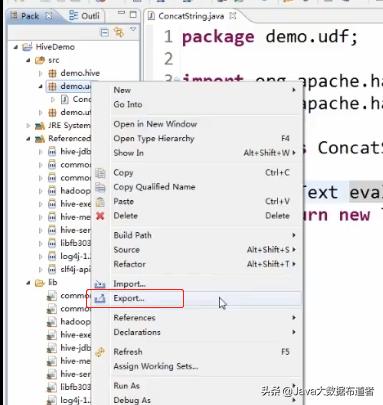
Task: Click the Paste clipboard icon in context menu
Action: [x=100, y=201]
